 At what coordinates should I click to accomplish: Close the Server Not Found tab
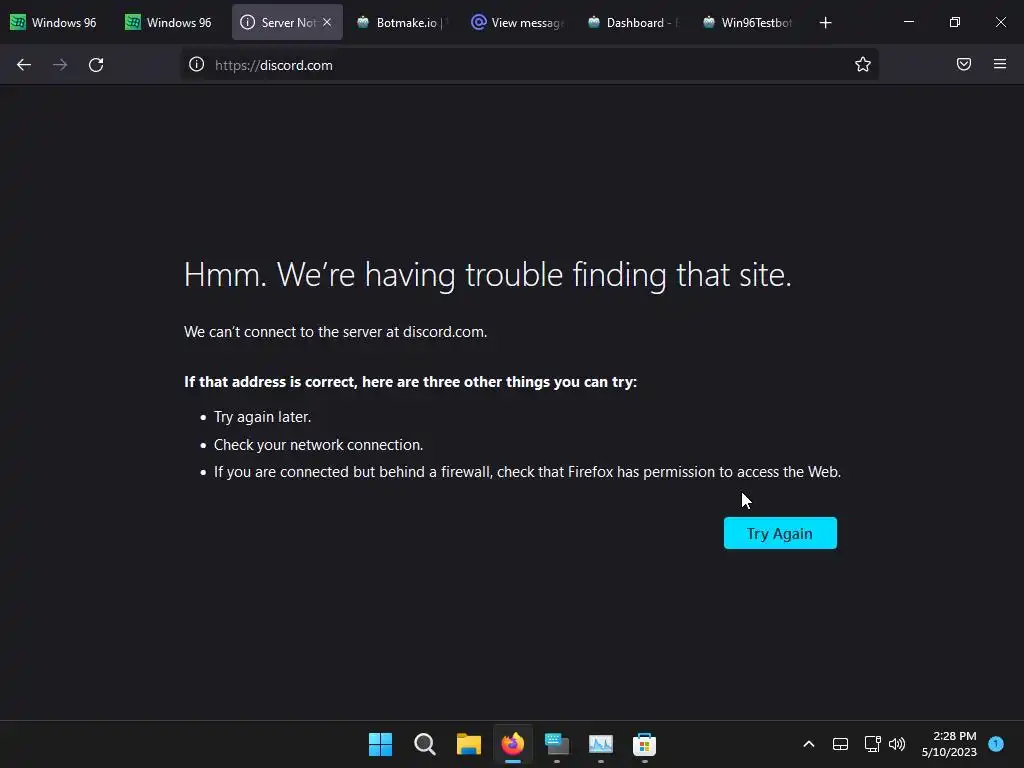click(x=327, y=22)
